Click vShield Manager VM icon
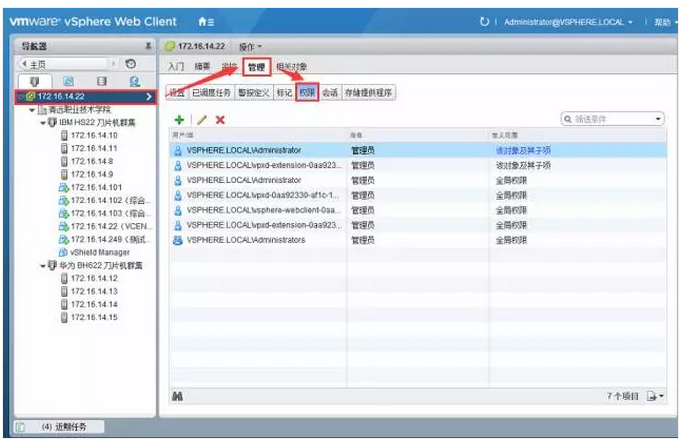The width and height of the screenshot is (683, 445). pyautogui.click(x=63, y=252)
